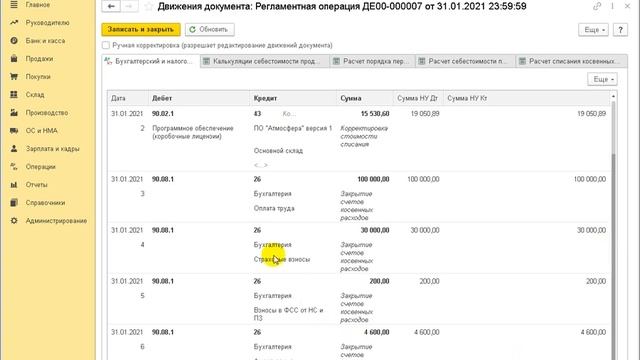Expand the top Еще dropdown button
The height and width of the screenshot is (360, 640).
[593, 30]
